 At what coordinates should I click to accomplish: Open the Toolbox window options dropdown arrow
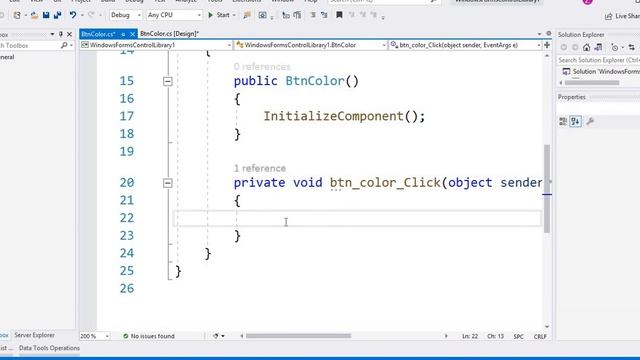[x=52, y=35]
